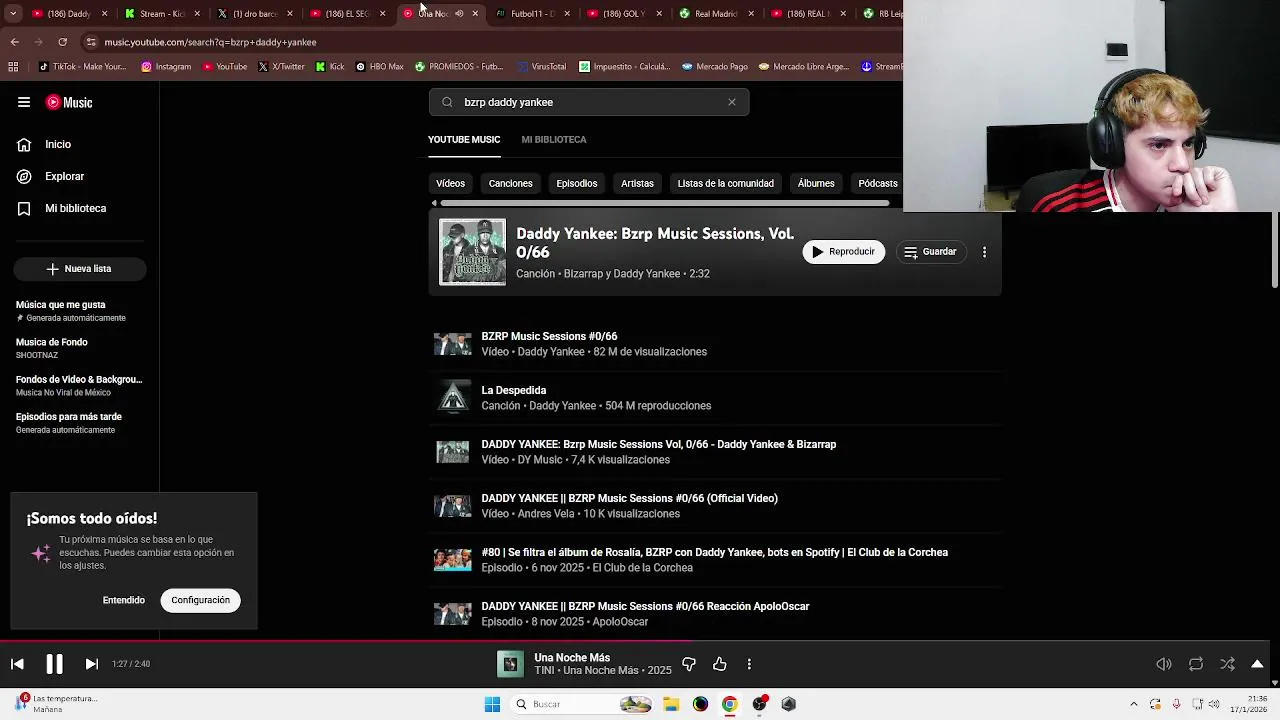Toggle shuffle mode
This screenshot has width=1280, height=720.
coord(1227,664)
